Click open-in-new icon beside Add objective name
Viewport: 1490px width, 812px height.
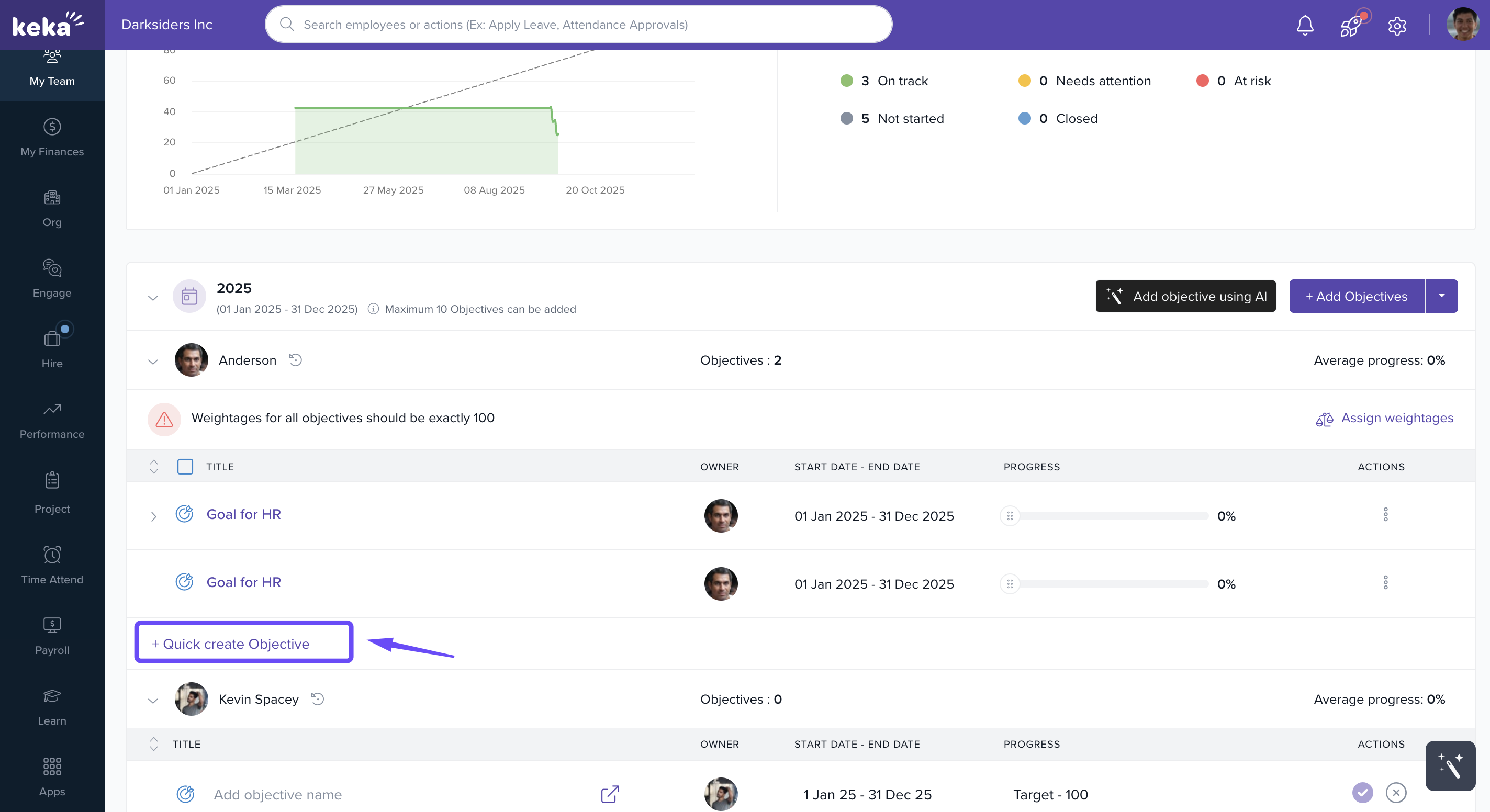[x=610, y=794]
